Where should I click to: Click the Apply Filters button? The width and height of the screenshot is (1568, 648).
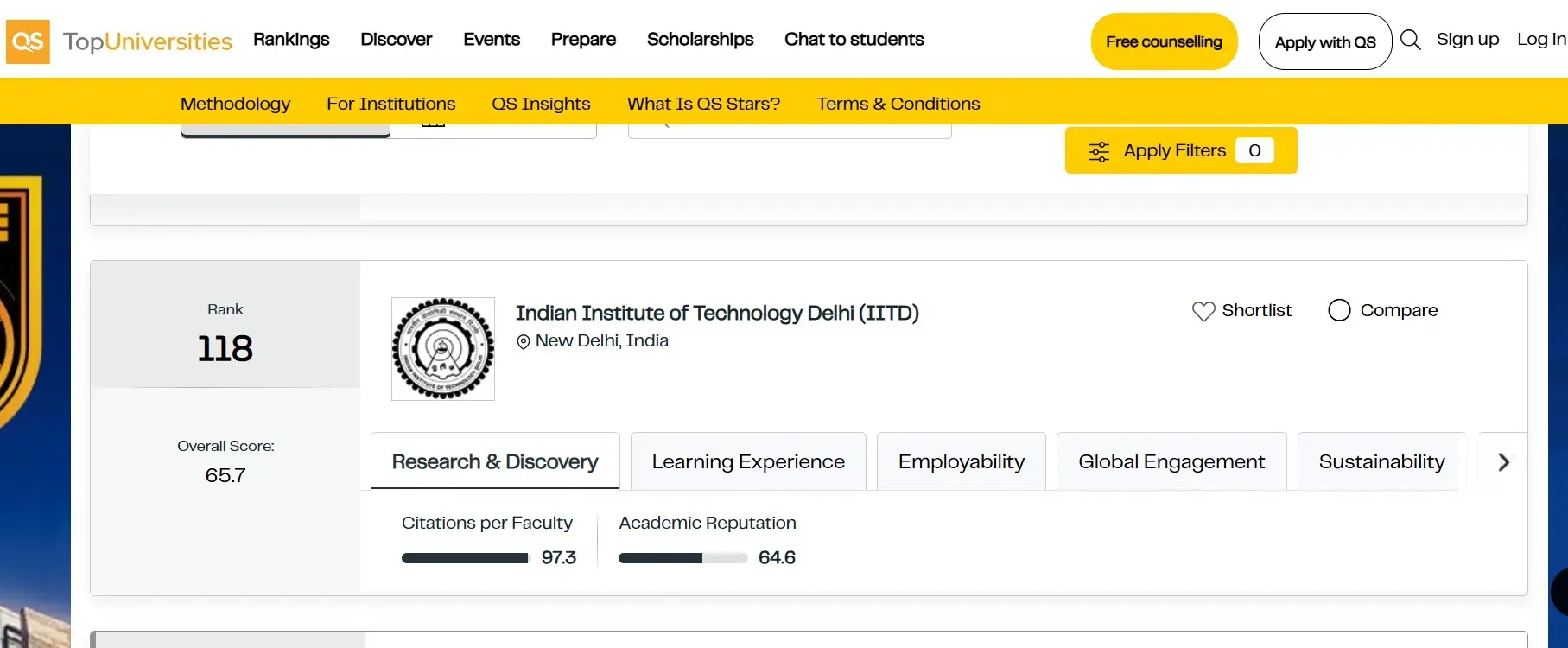click(x=1181, y=150)
